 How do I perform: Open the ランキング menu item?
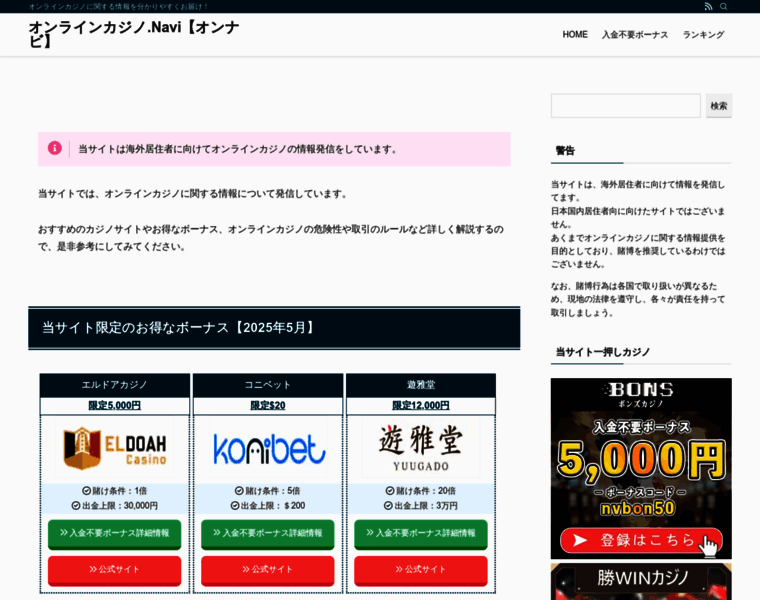[x=703, y=34]
